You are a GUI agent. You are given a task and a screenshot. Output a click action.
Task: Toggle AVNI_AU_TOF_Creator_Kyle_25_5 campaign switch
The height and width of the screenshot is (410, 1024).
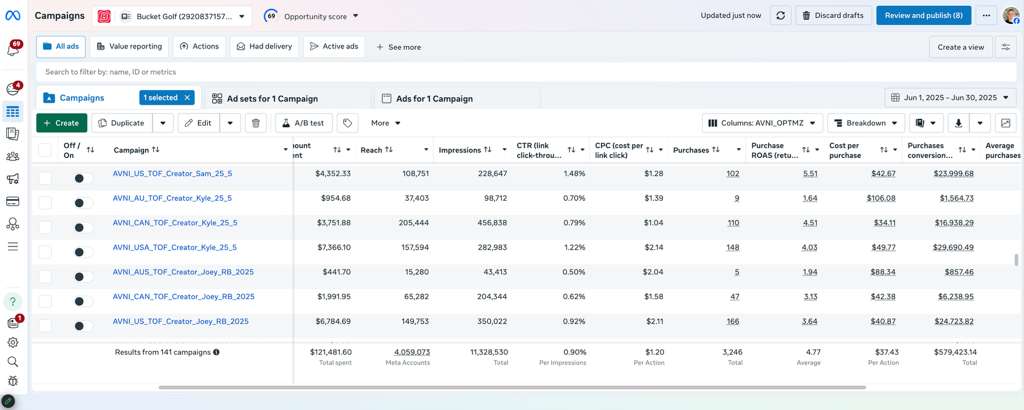(x=82, y=203)
